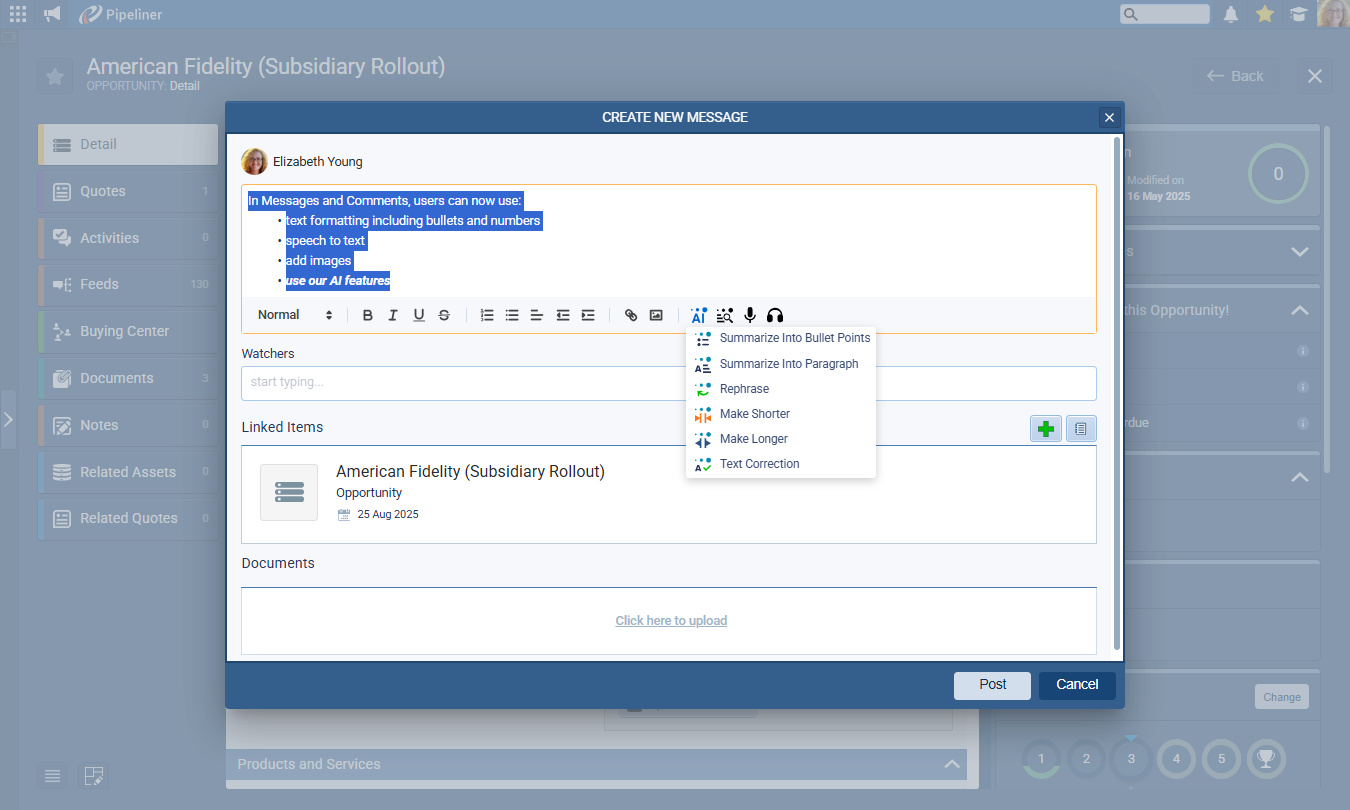Viewport: 1350px width, 810px height.
Task: Mark the opportunity as favorite with star
Action: coord(55,76)
